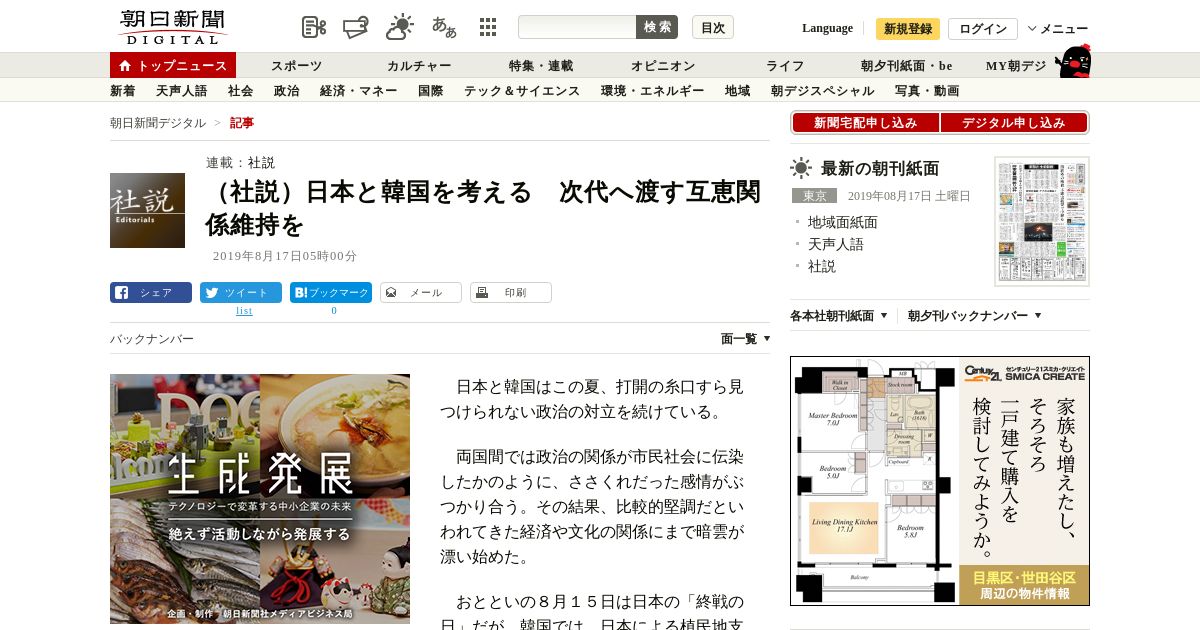Click the ログイン button

click(x=983, y=29)
